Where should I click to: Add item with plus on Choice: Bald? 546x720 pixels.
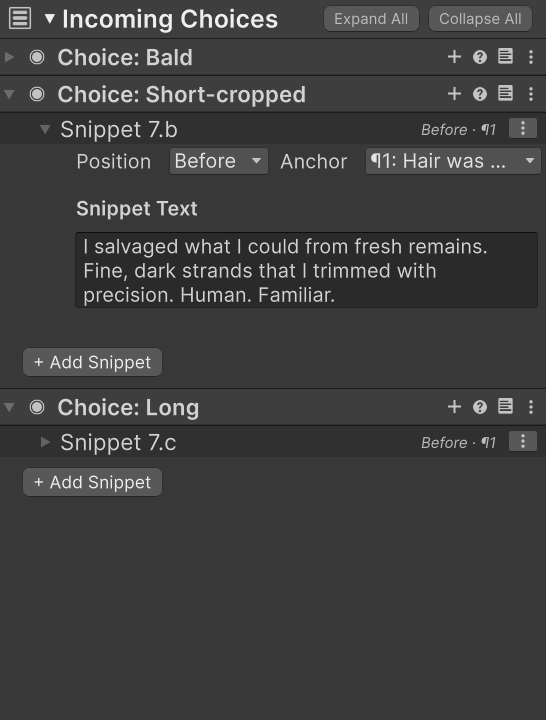point(454,57)
